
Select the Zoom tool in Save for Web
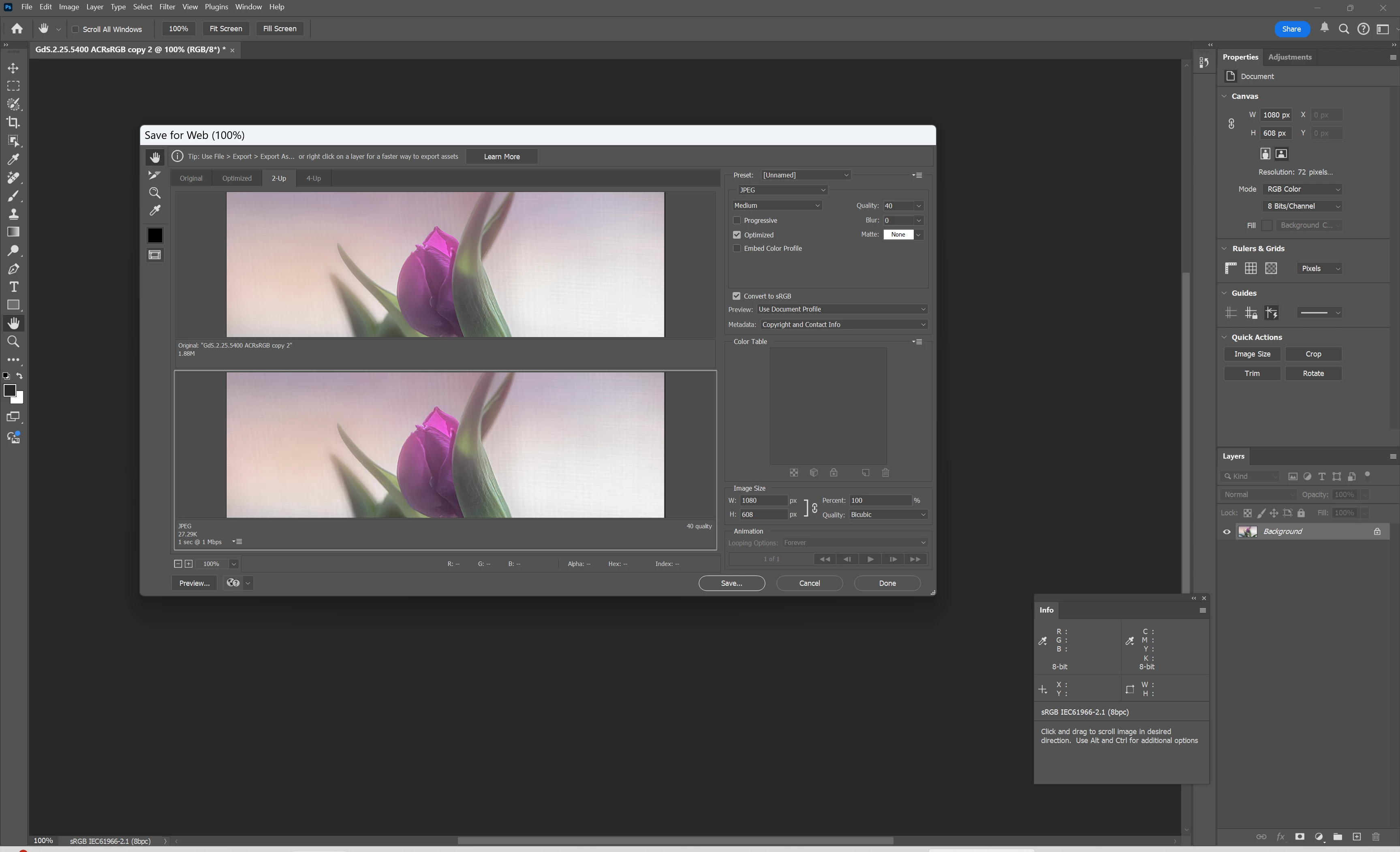click(x=154, y=193)
